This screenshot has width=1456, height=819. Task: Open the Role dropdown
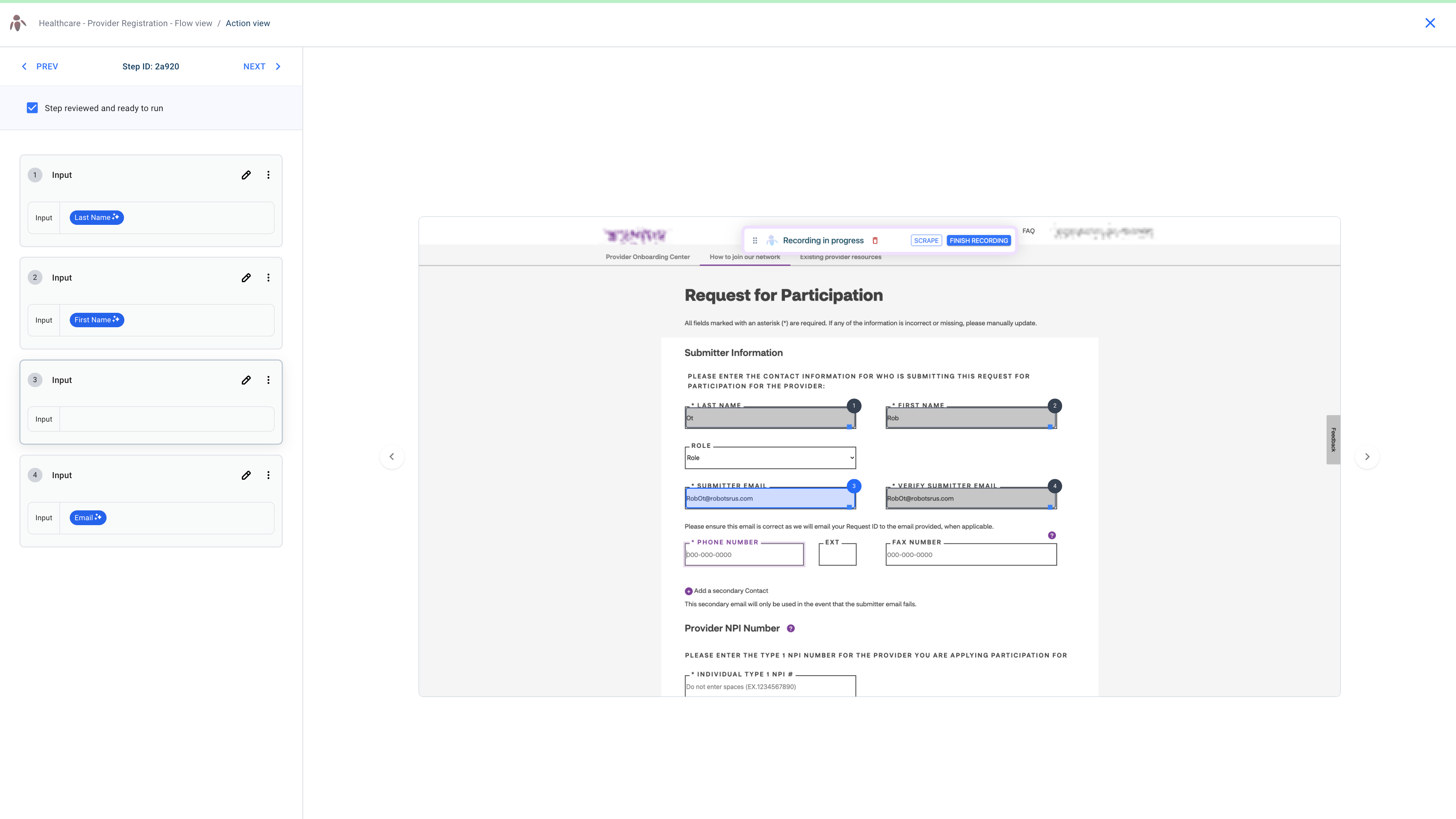[770, 457]
